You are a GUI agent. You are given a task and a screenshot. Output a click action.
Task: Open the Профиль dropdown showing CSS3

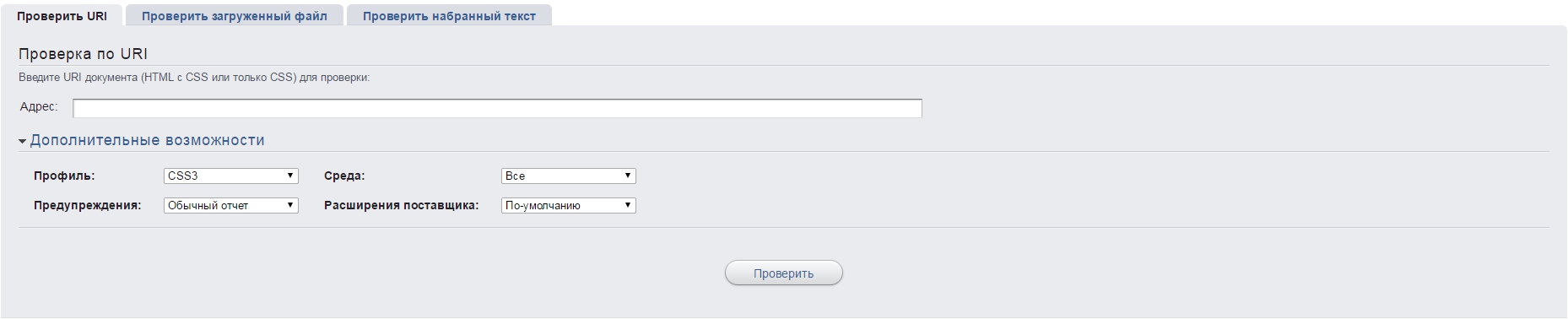coord(230,176)
